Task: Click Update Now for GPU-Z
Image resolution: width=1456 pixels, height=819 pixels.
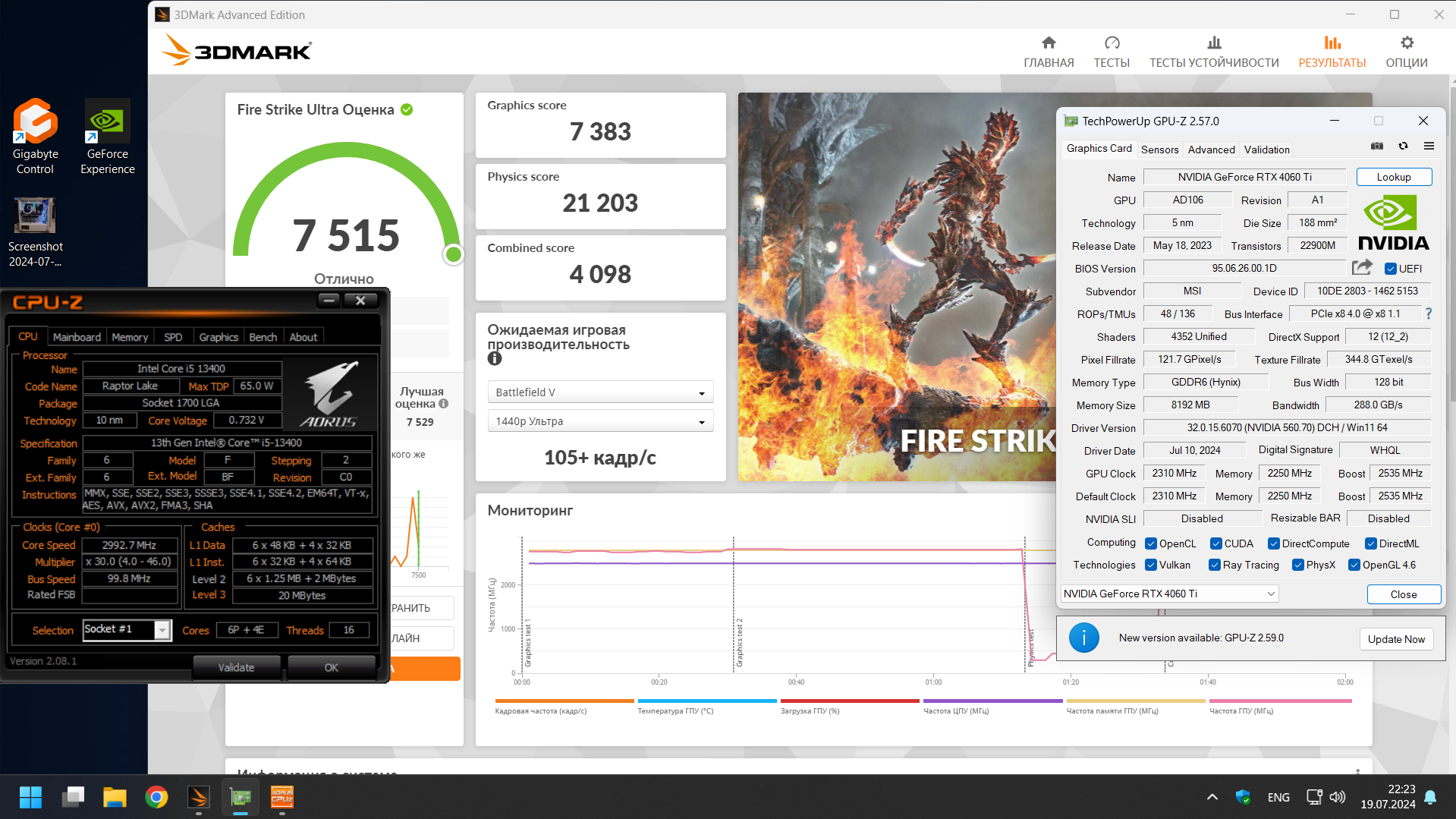Action: (1396, 639)
